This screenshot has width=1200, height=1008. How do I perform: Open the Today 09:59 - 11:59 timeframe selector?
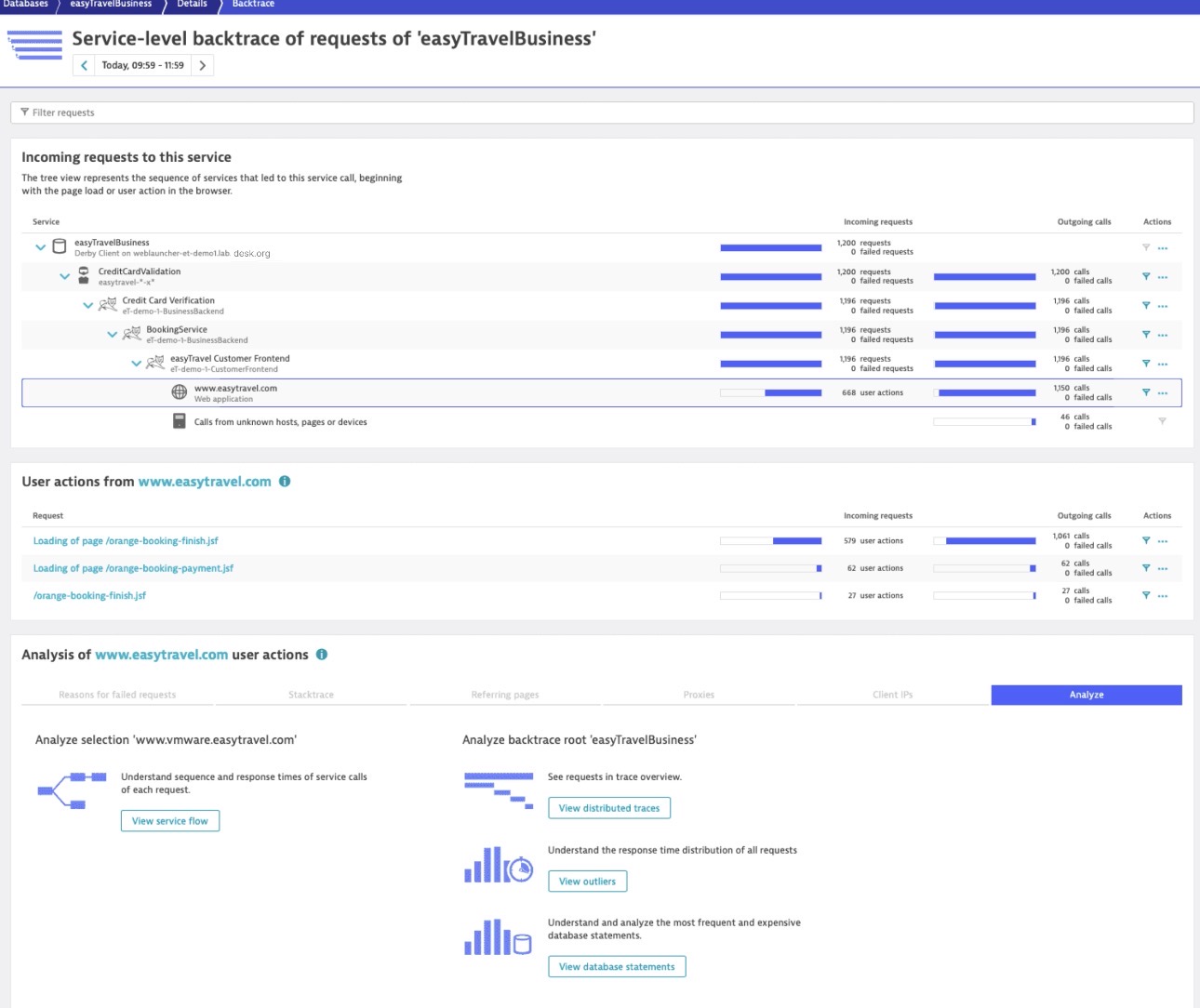tap(142, 65)
